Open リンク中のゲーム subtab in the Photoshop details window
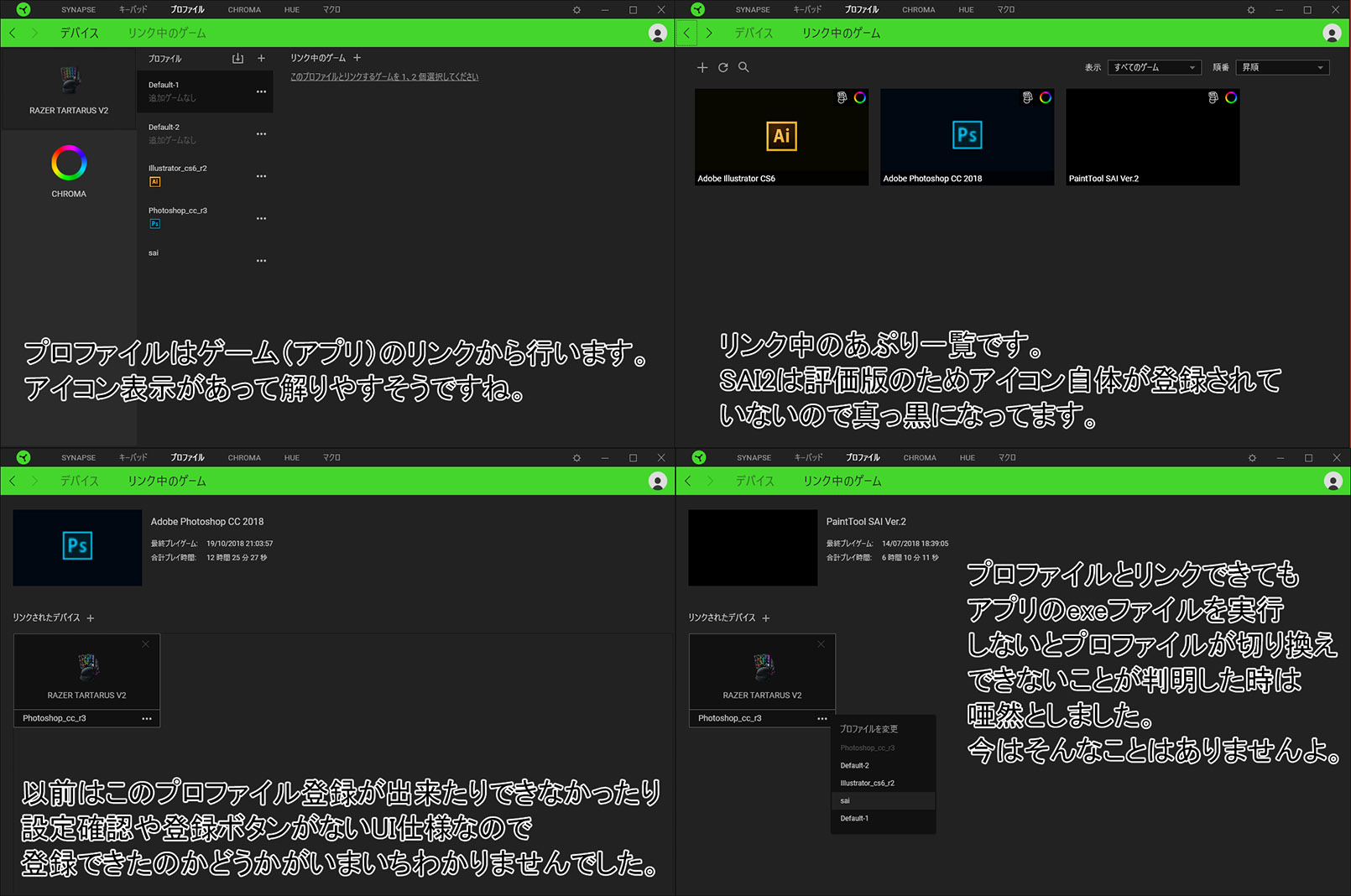 [166, 481]
